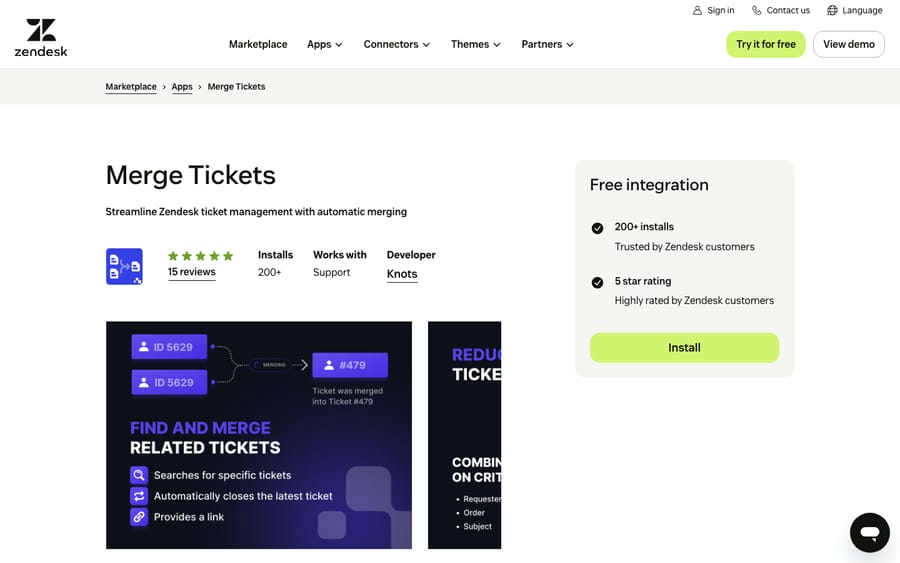This screenshot has height=563, width=900.
Task: Click the Merge Tickets breadcrumb text
Action: 236,87
